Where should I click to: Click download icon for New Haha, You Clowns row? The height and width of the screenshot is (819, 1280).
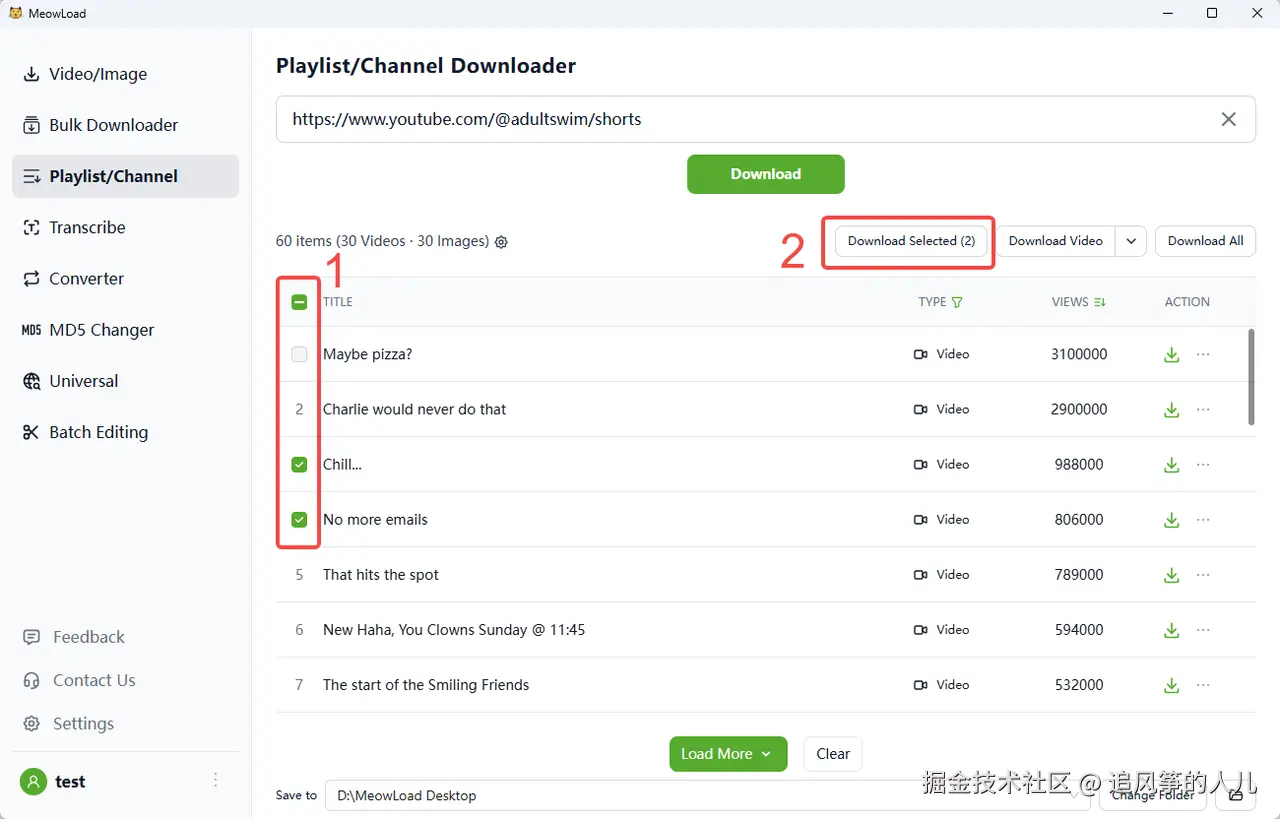click(x=1172, y=630)
